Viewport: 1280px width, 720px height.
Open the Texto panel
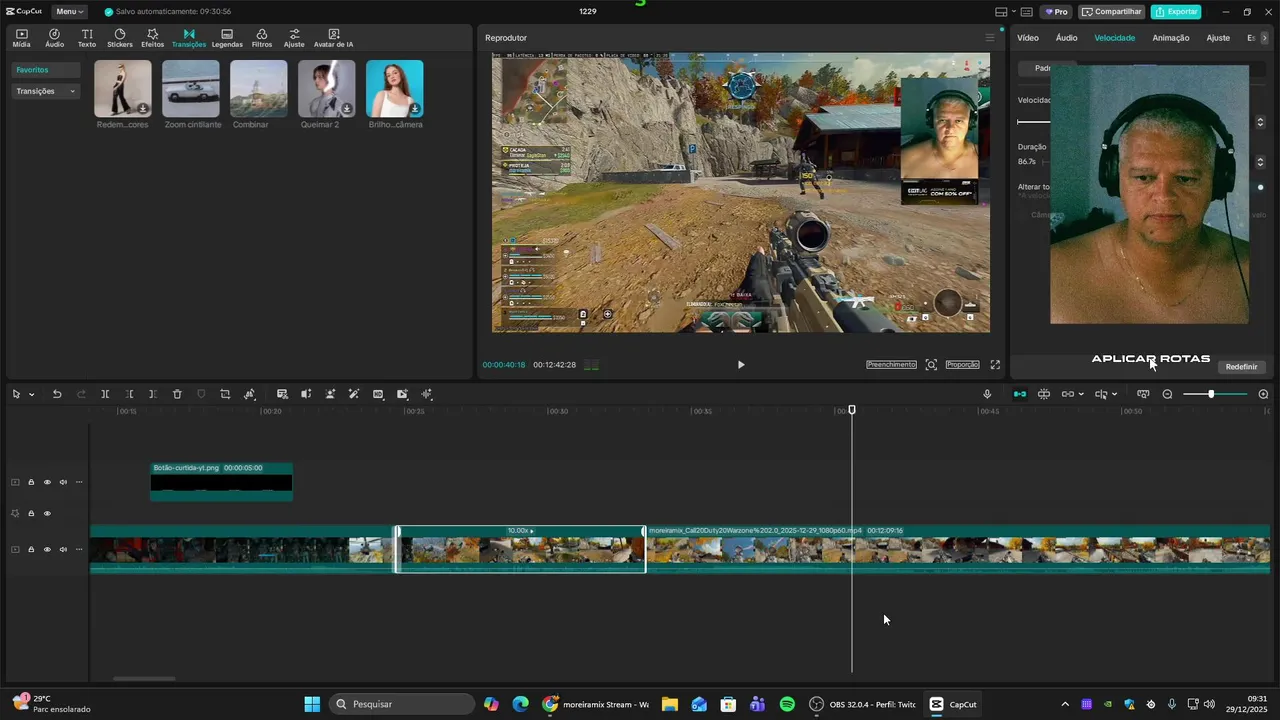point(87,38)
